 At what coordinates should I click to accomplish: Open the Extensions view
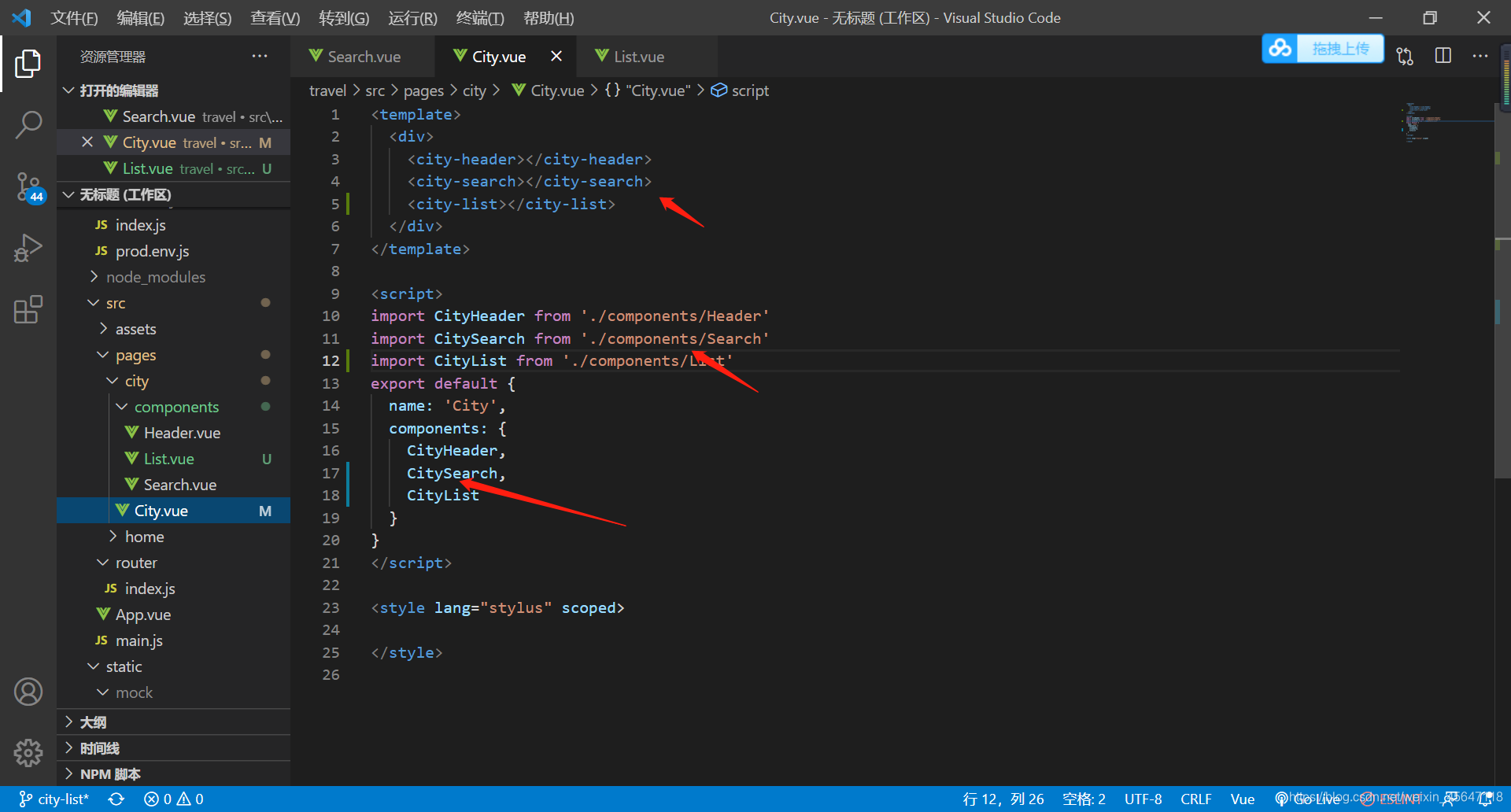tap(28, 310)
